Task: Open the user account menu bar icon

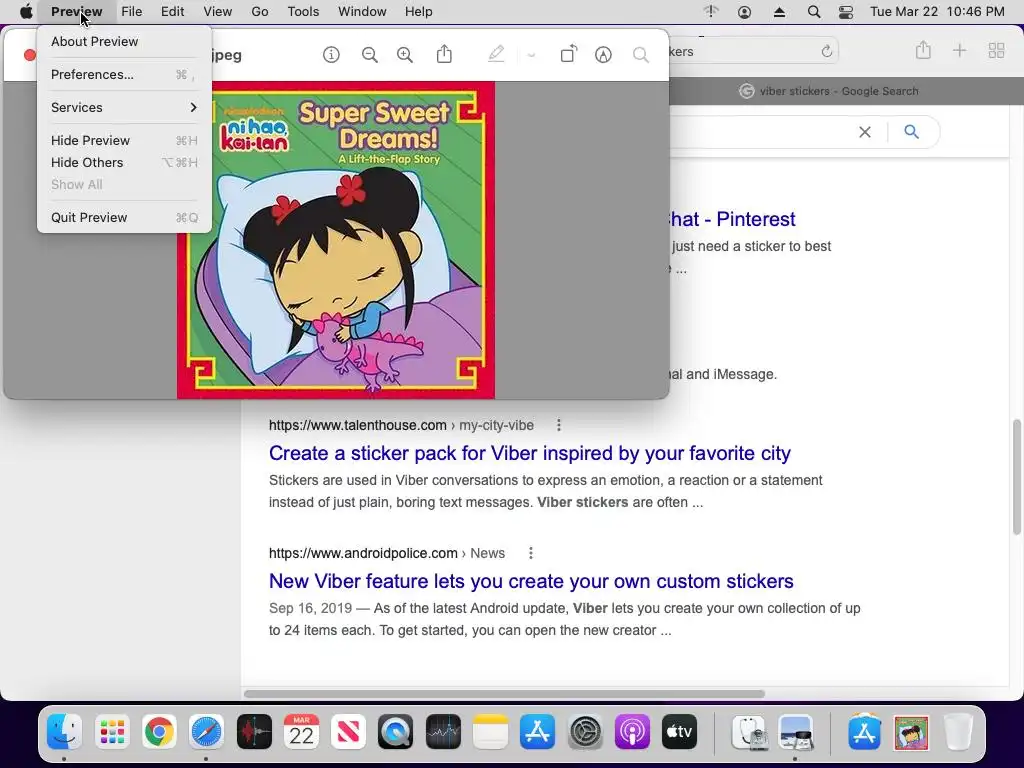Action: [x=744, y=12]
